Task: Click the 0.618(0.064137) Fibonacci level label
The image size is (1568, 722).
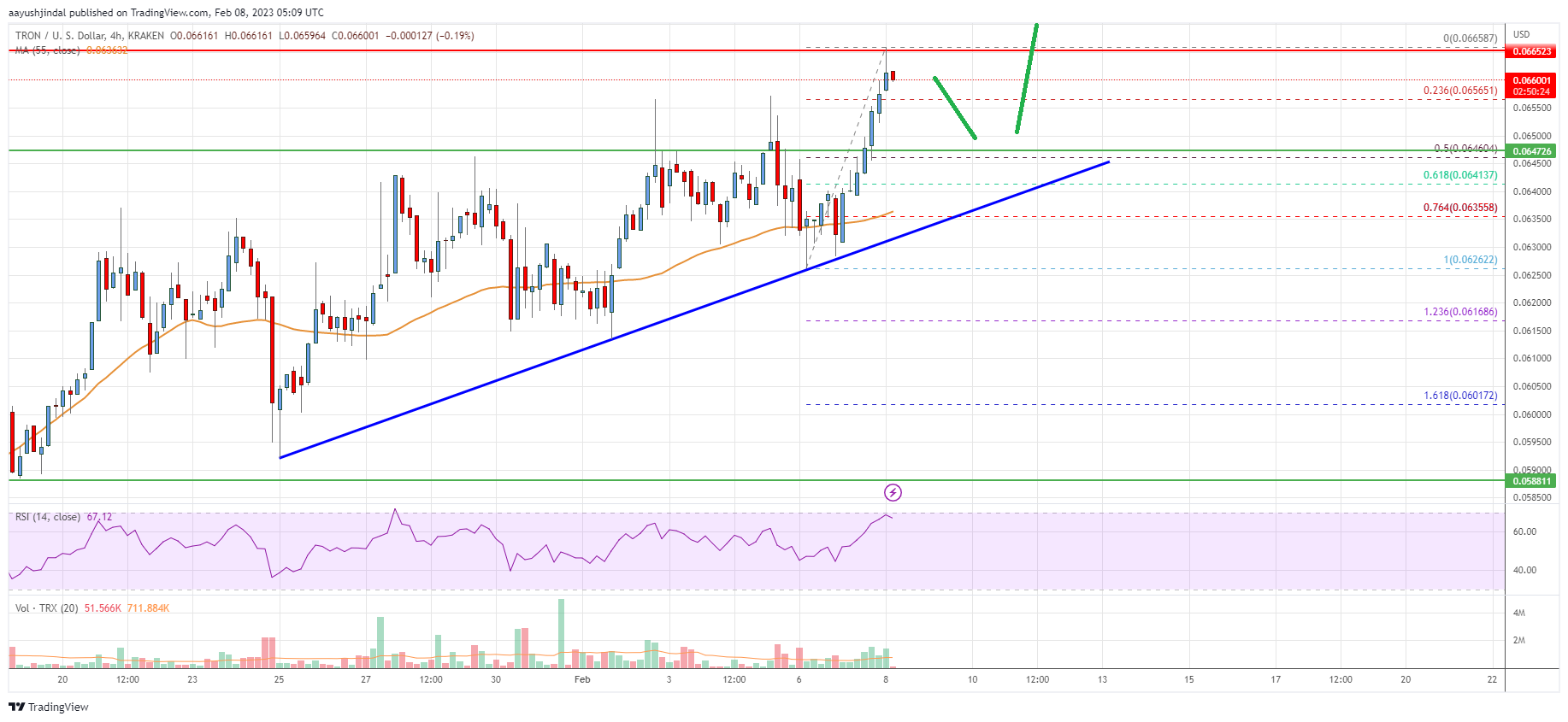Action: 1460,175
